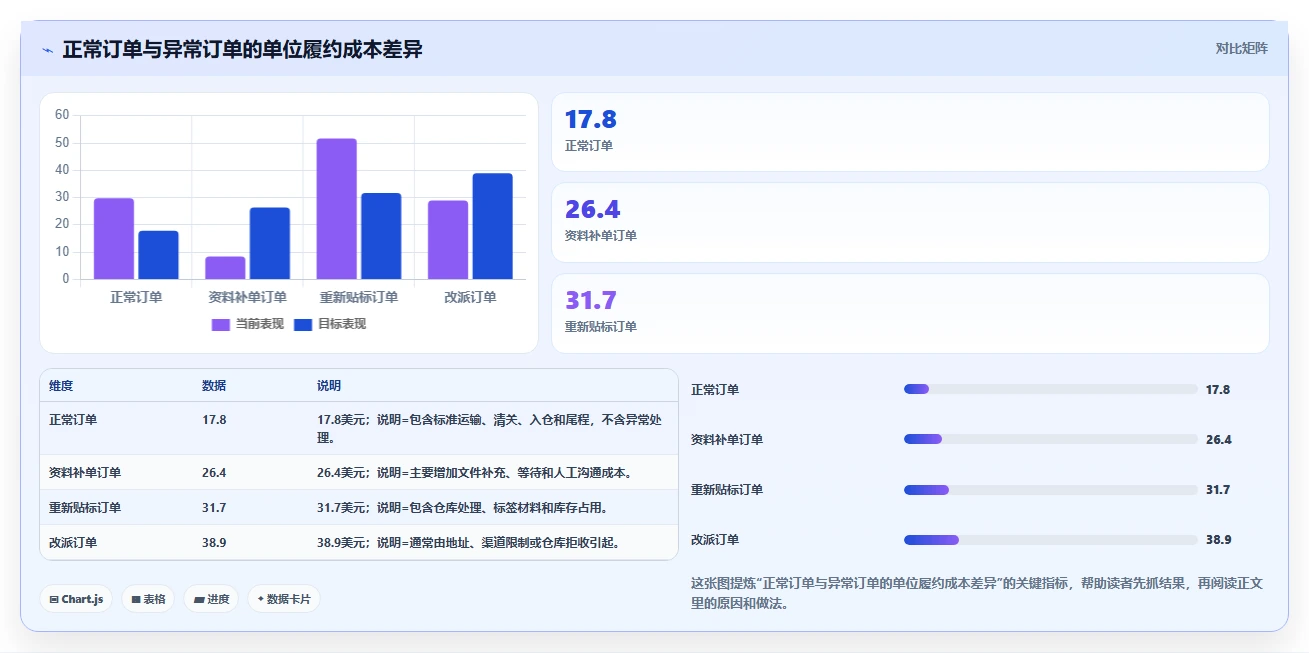Toggle the 当前表现 legend swatch

(x=221, y=324)
